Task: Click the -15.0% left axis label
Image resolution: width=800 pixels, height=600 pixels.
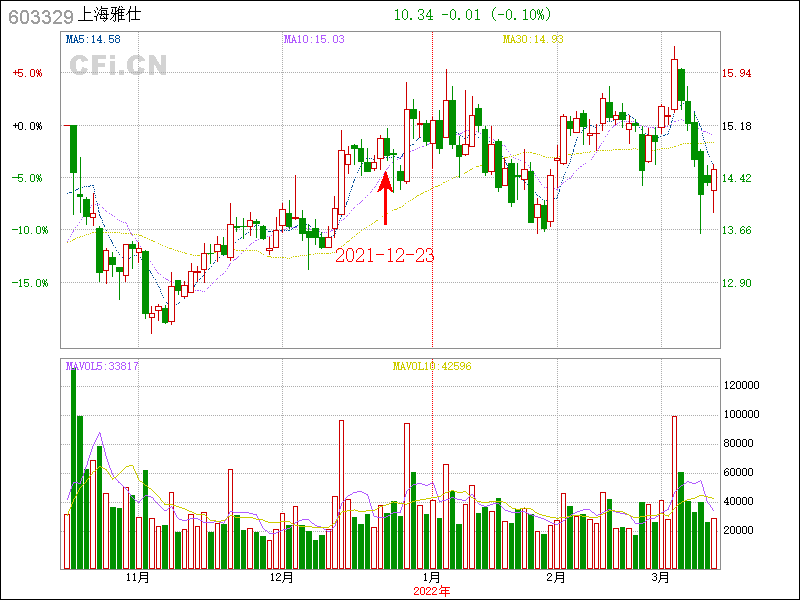Action: (x=30, y=283)
